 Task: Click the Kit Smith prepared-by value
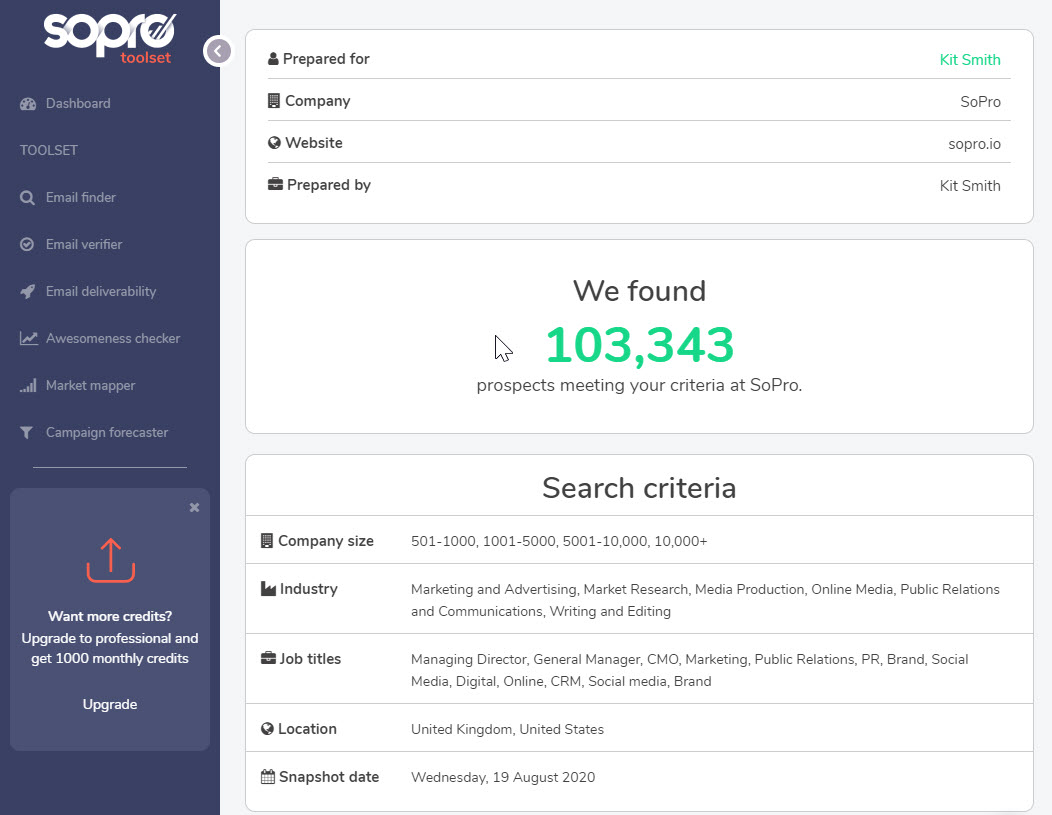tap(969, 186)
